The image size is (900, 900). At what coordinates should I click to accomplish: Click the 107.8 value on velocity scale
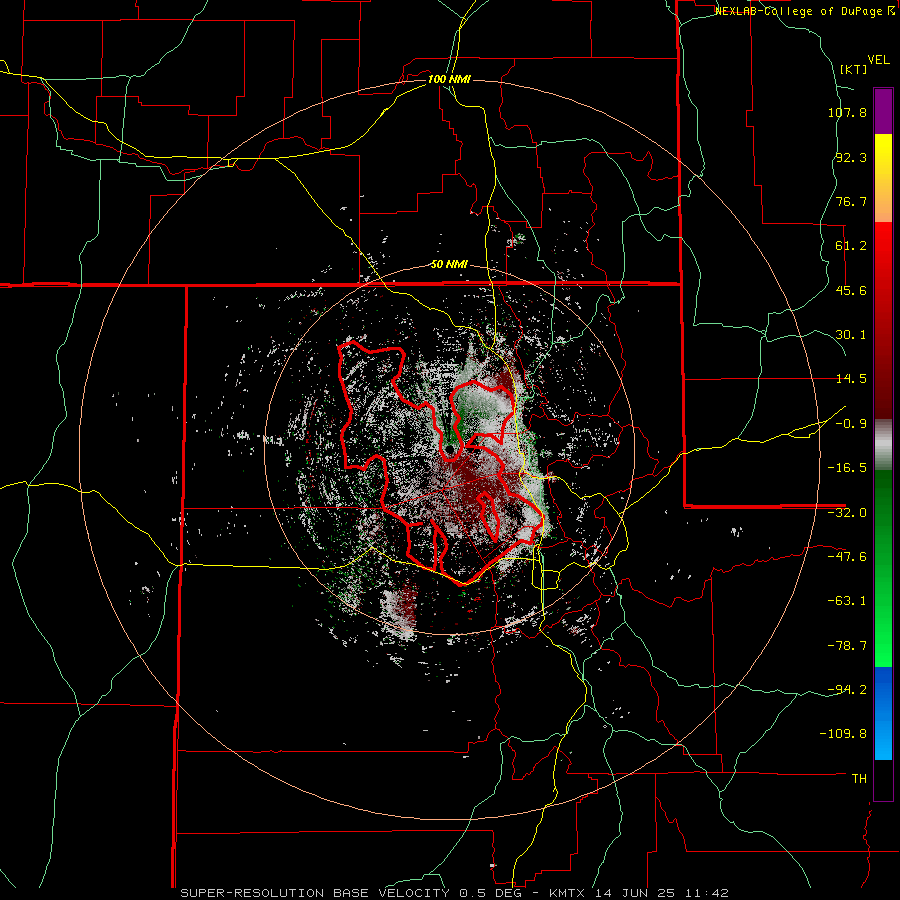(847, 112)
